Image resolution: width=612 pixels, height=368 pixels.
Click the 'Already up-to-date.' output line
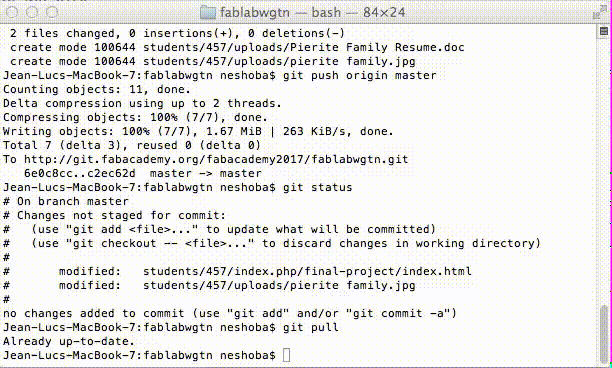point(69,341)
